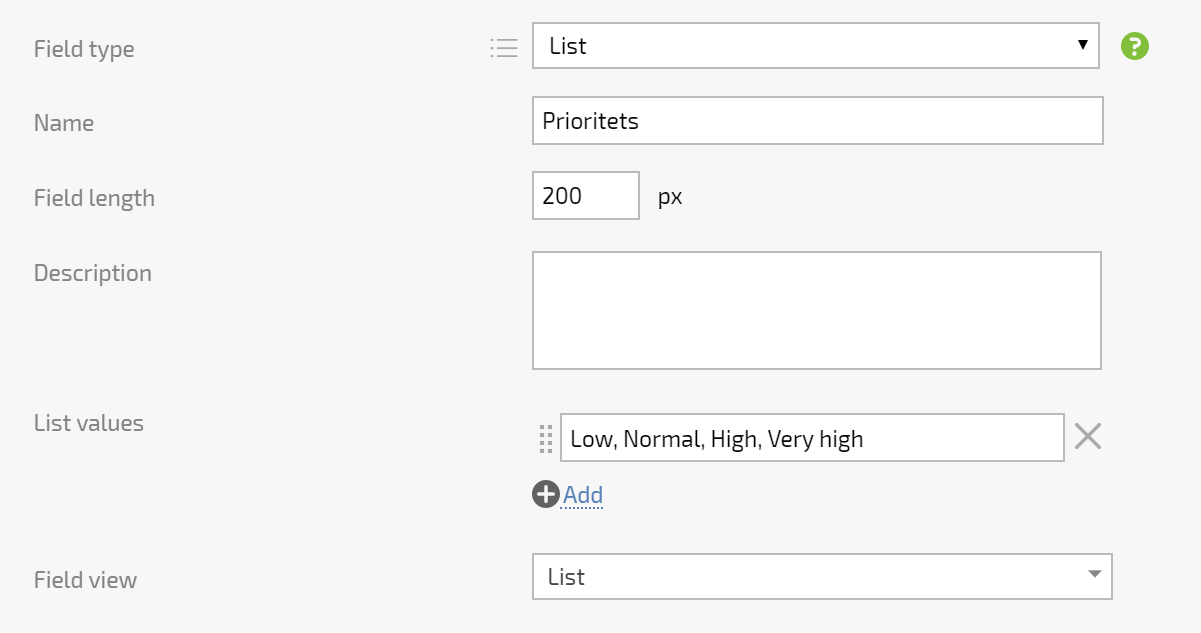
Task: Click the Field length box showing 200
Action: pos(585,196)
